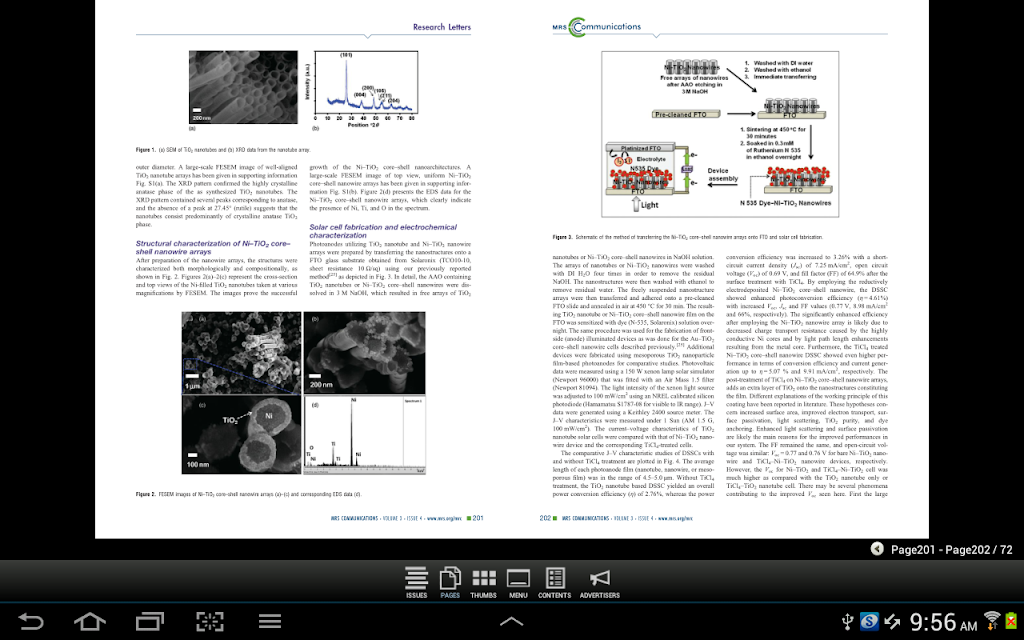Screen dimensions: 1024x640
Task: Open the Menu icon in toolbar
Action: click(518, 583)
